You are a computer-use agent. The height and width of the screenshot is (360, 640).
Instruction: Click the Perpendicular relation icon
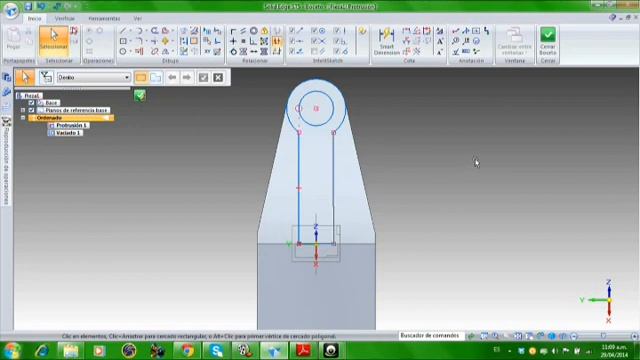253,41
